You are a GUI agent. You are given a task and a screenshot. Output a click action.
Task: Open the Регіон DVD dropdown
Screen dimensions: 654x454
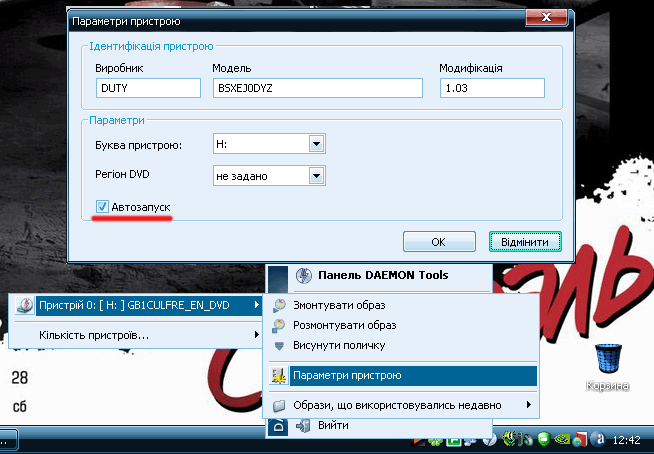click(316, 176)
